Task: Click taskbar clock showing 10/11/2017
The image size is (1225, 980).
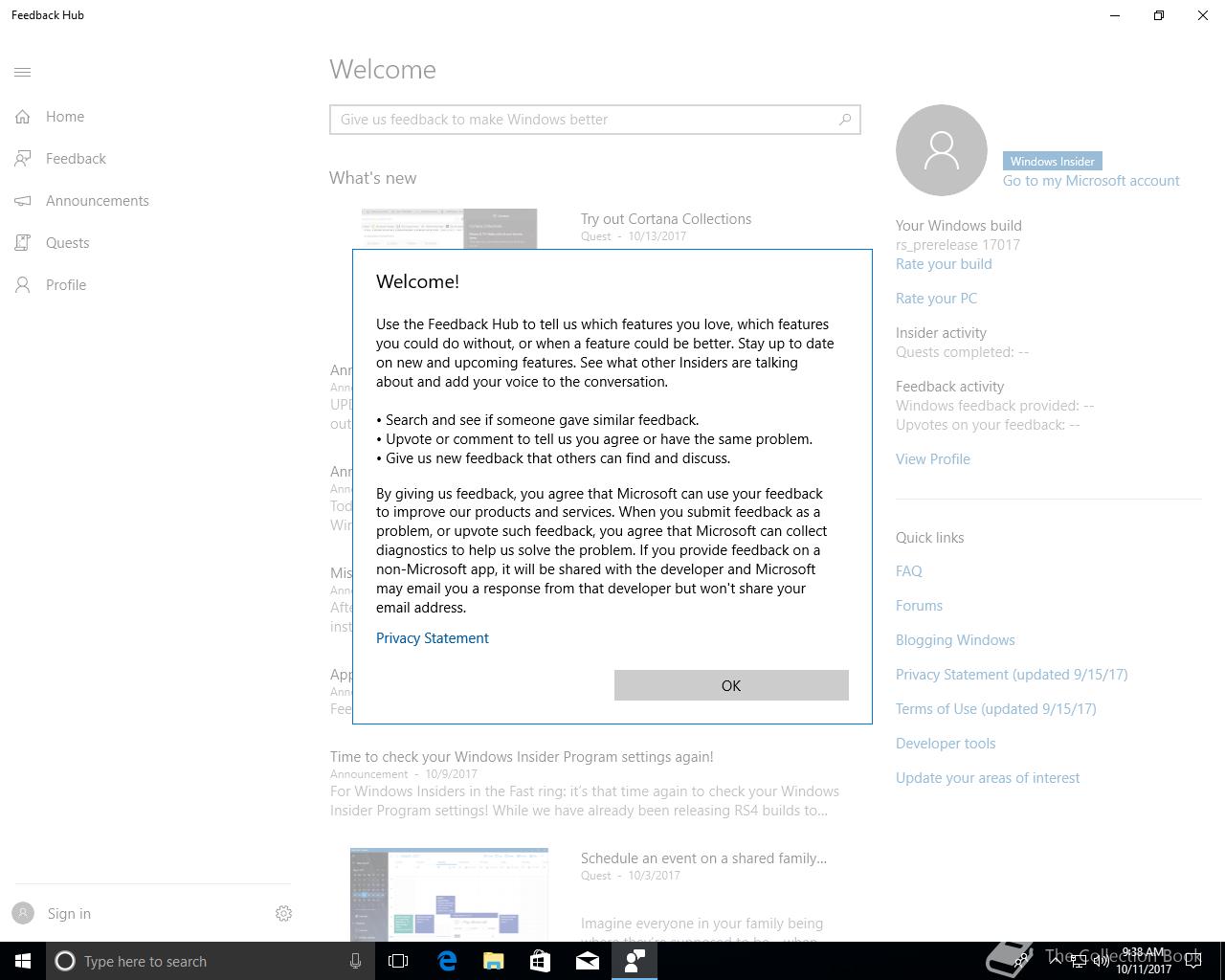Action: pos(1144,961)
